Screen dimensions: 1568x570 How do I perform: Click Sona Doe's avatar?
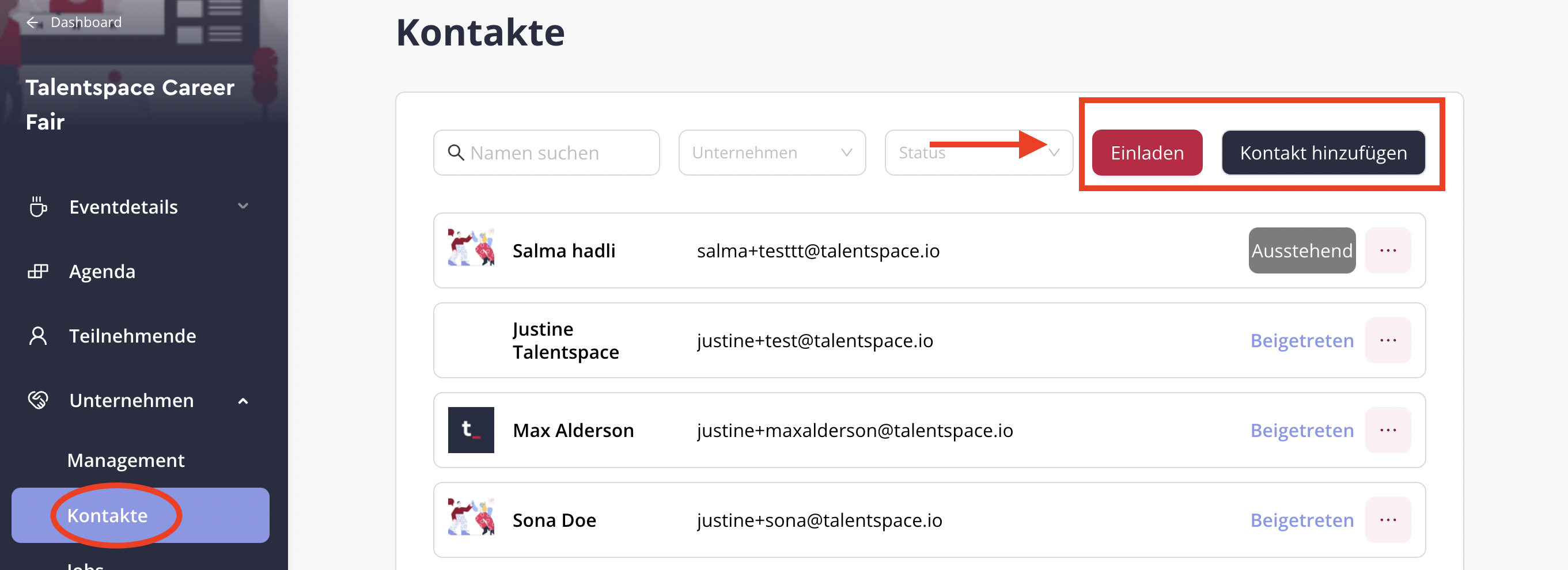471,517
